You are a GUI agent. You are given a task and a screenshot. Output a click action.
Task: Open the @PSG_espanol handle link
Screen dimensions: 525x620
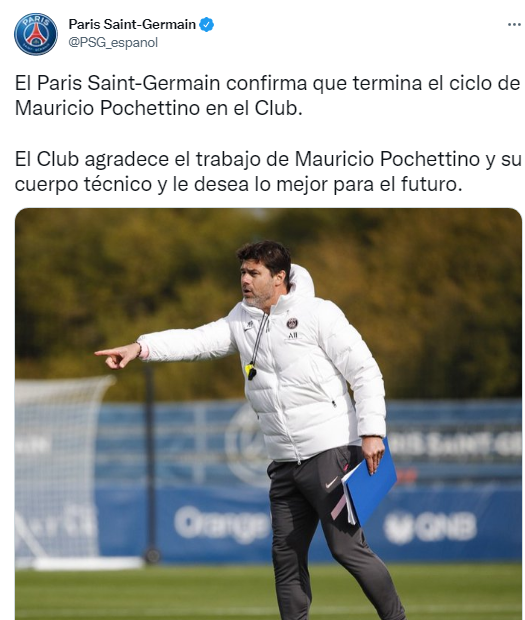pos(113,42)
